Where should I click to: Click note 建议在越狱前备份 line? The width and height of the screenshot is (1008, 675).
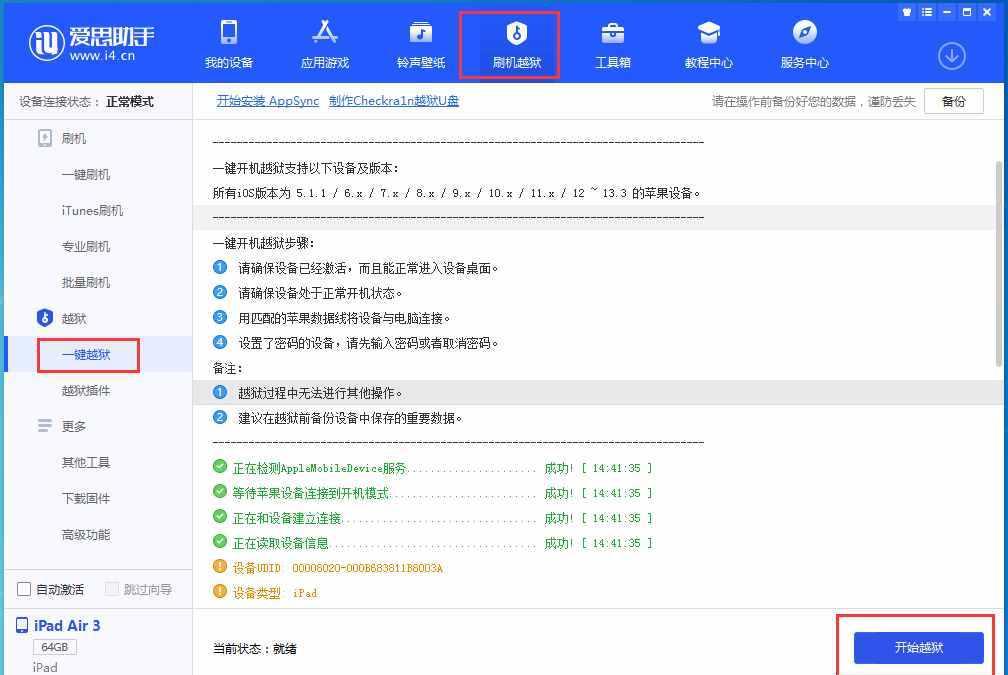[x=338, y=418]
